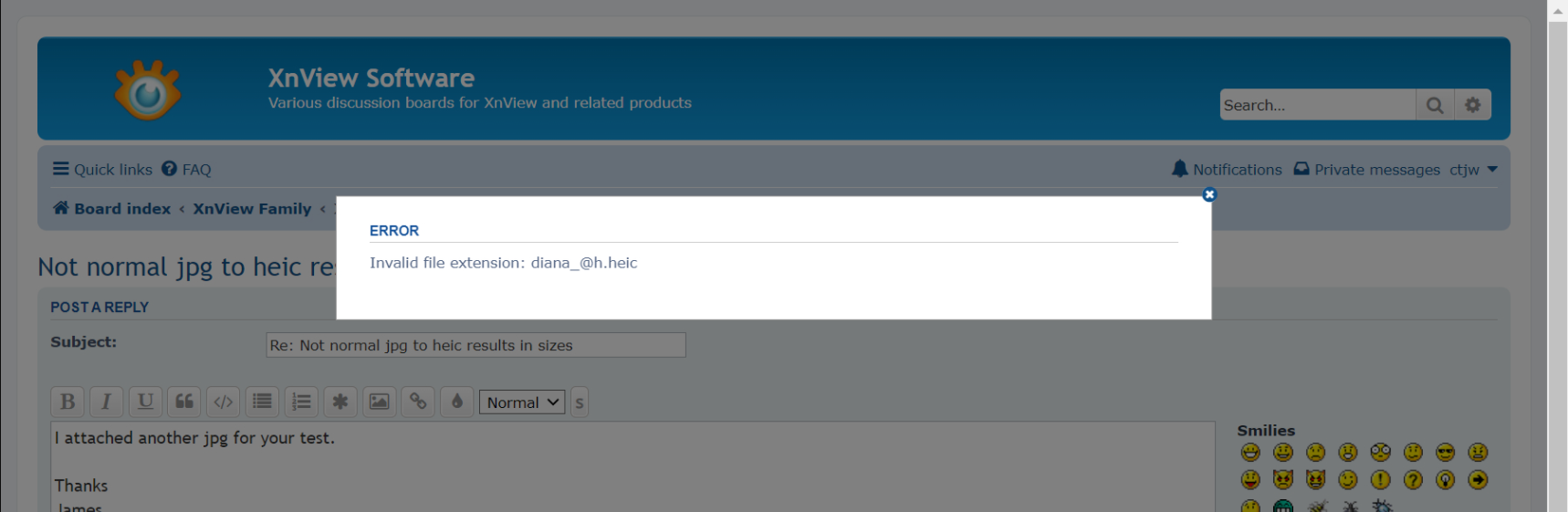Insert the cool sunglasses smiley
The width and height of the screenshot is (1568, 512).
point(1446,452)
